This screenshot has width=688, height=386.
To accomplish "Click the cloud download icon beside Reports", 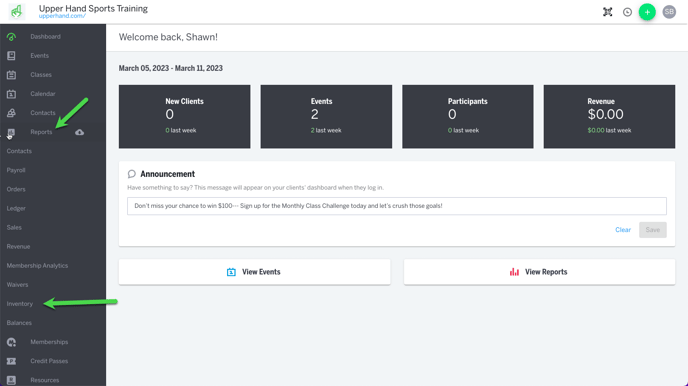I will (79, 132).
